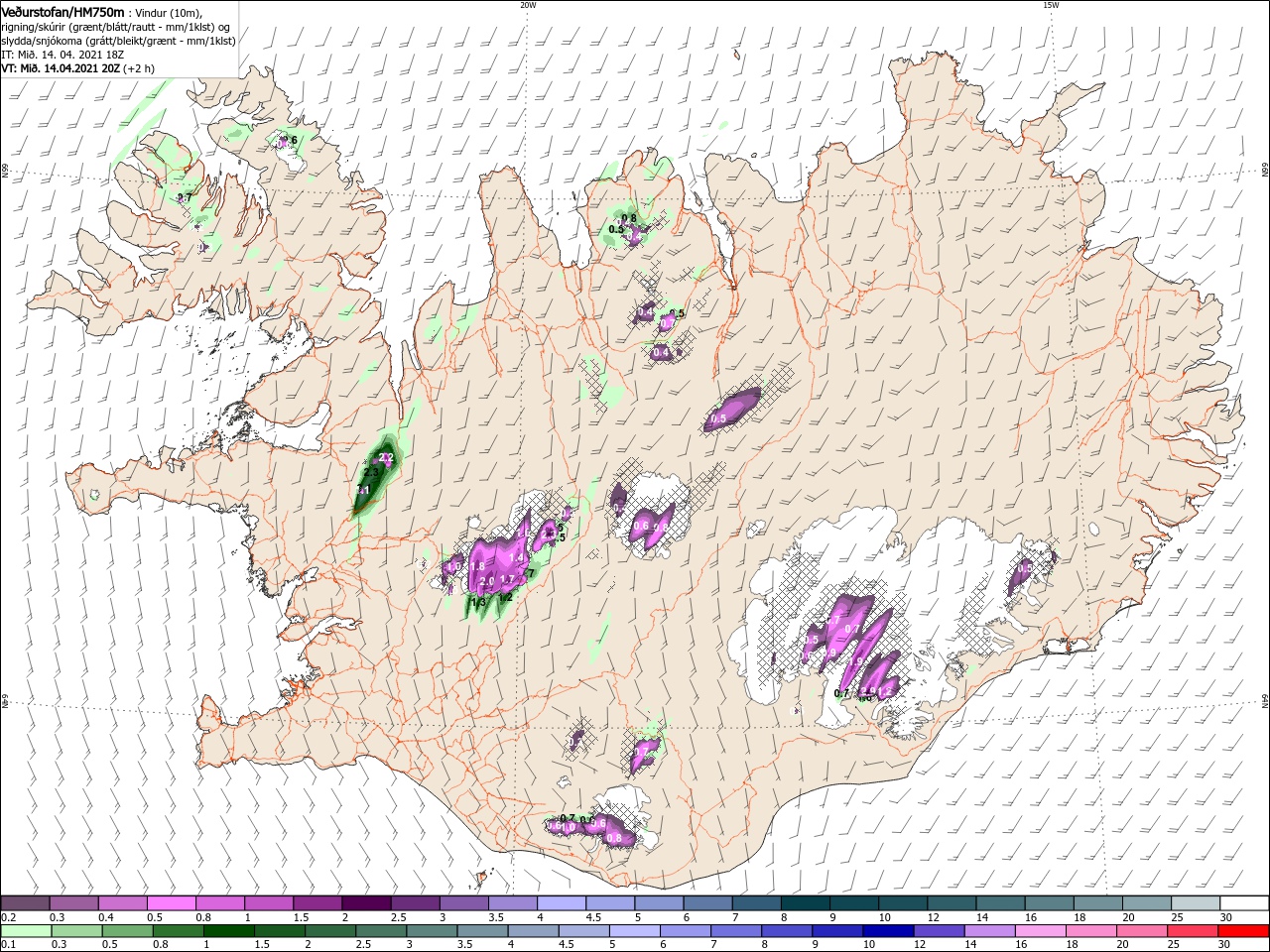The width and height of the screenshot is (1270, 952).
Task: Click the "2.3" value on the dark green rain cell
Action: (x=371, y=473)
